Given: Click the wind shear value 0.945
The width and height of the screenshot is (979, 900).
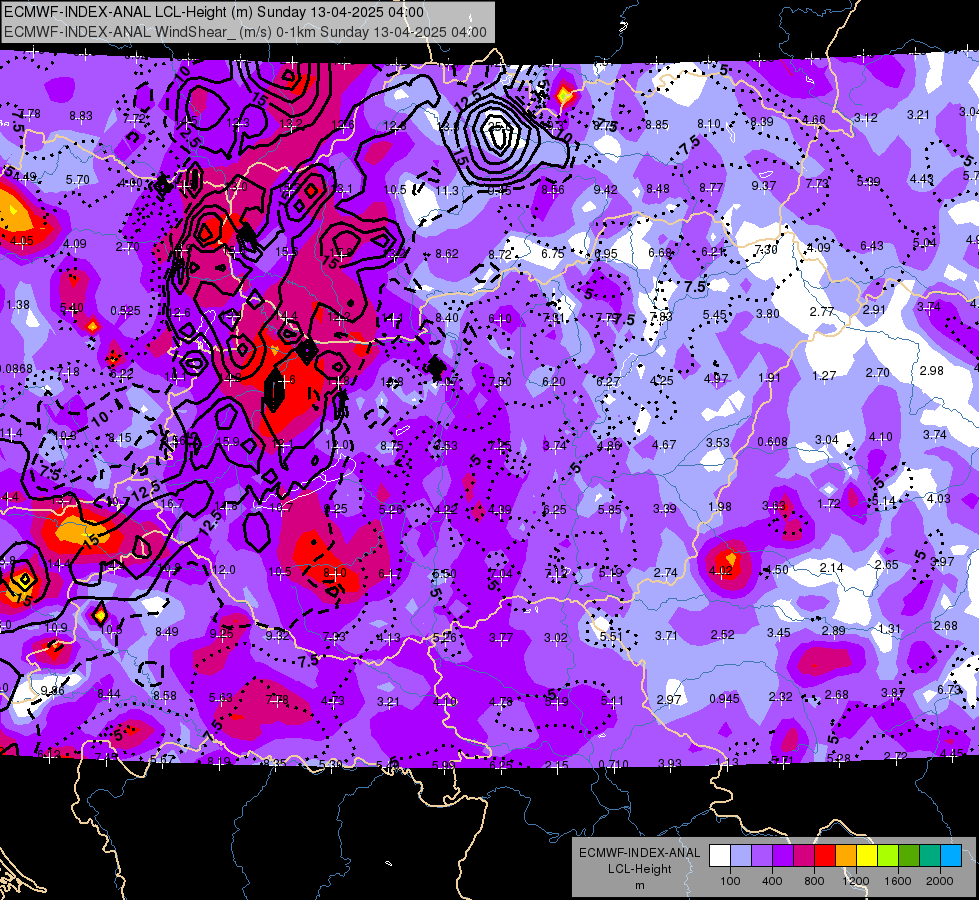Looking at the screenshot, I should coord(724,698).
